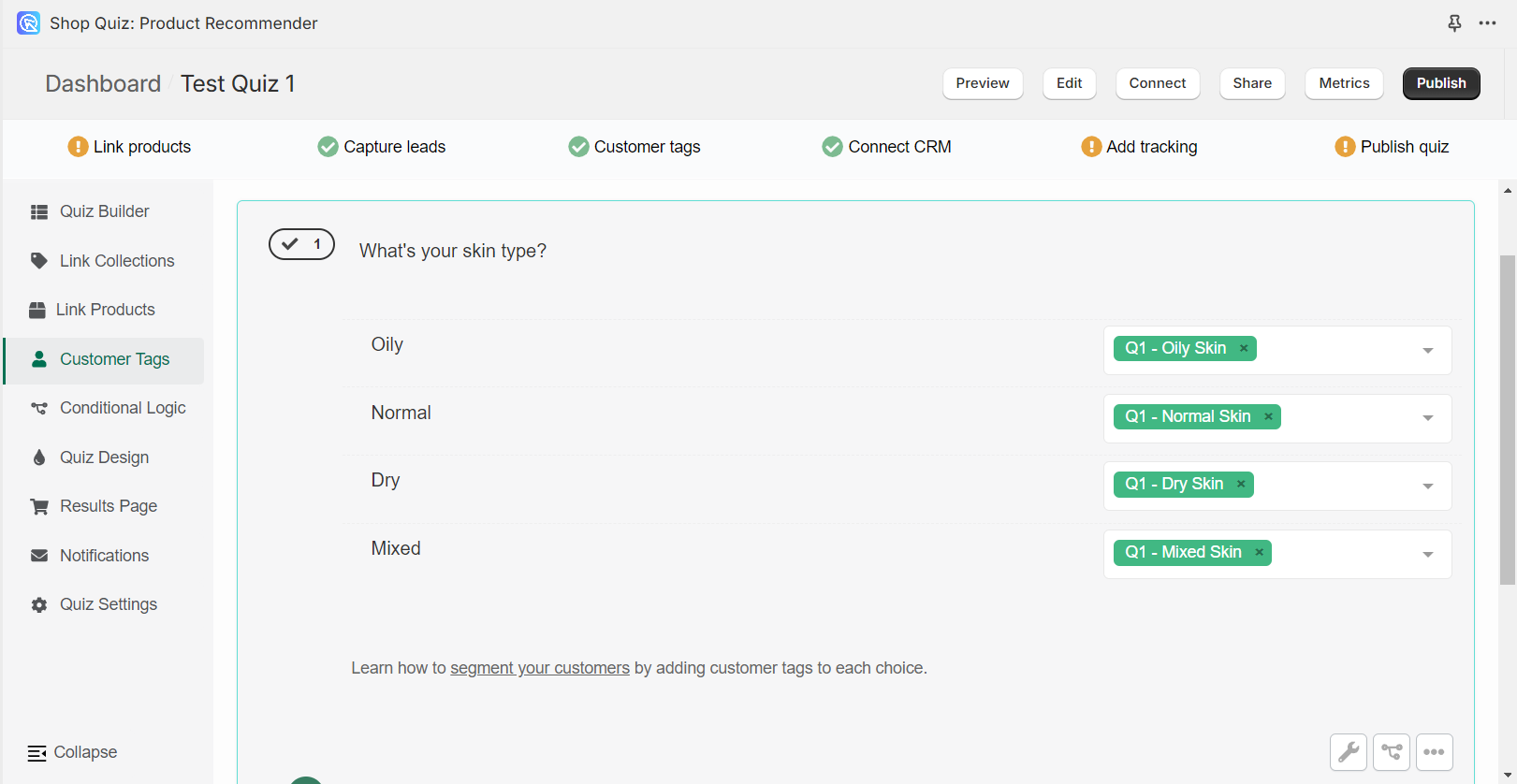This screenshot has height=784, width=1517.
Task: Pin the app using the pin icon
Action: 1454,23
